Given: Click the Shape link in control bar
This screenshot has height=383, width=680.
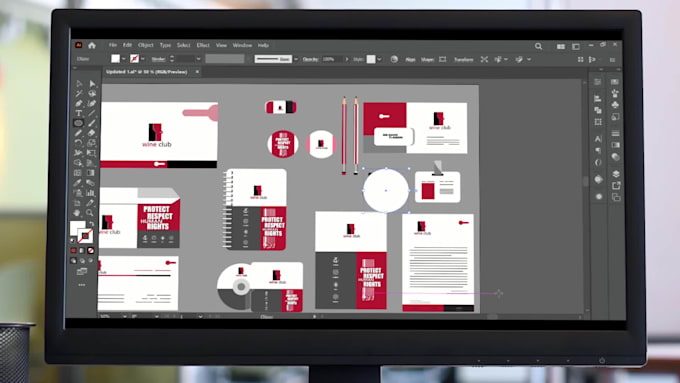Looking at the screenshot, I should click(427, 59).
